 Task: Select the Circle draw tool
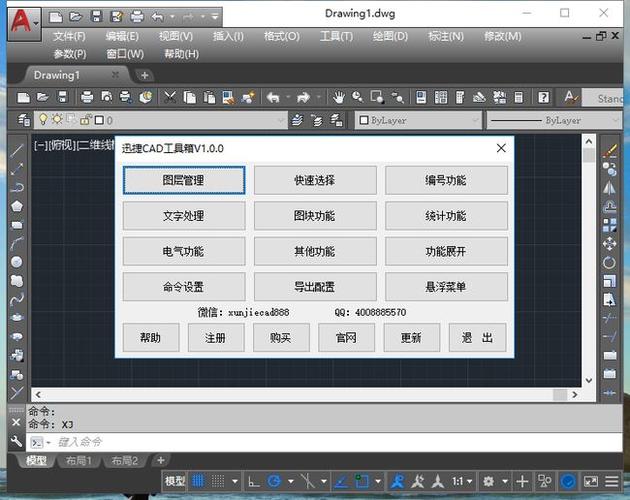click(16, 262)
